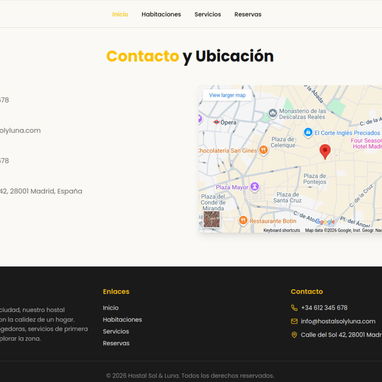Click the red location pin on map
This screenshot has height=382, width=382.
pyautogui.click(x=325, y=152)
